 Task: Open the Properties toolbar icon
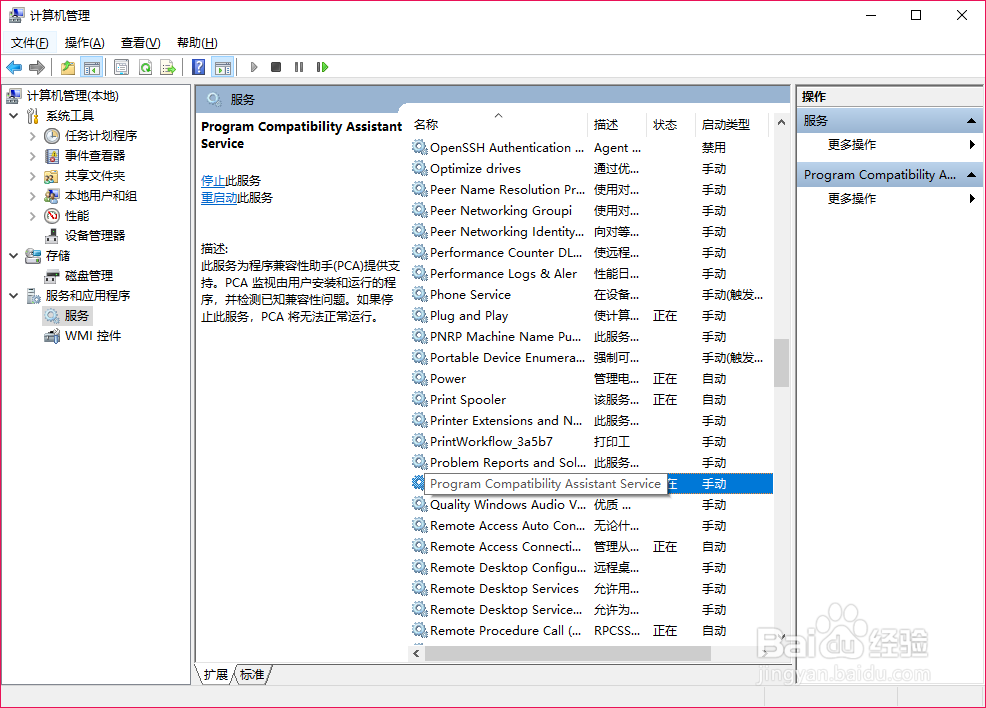click(121, 67)
